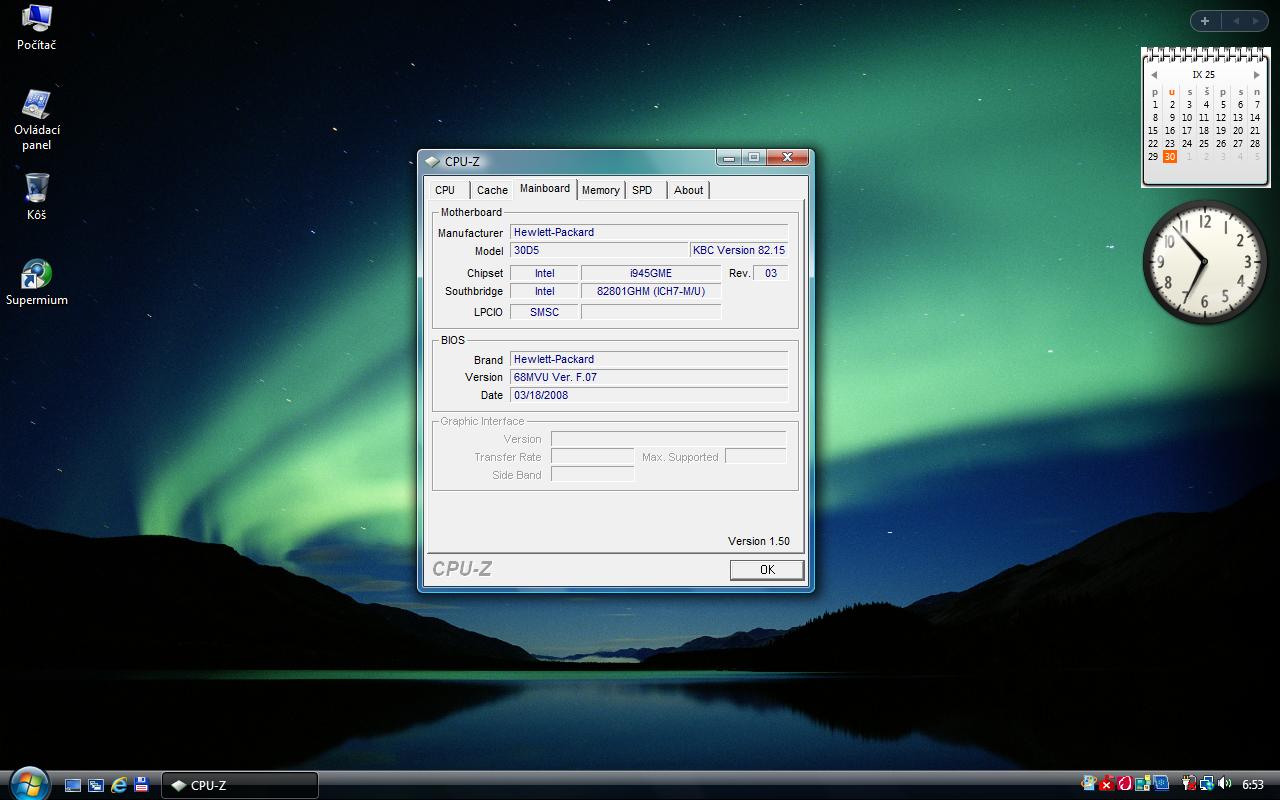This screenshot has width=1280, height=800.
Task: Click the Max. Supported field
Action: pos(756,457)
